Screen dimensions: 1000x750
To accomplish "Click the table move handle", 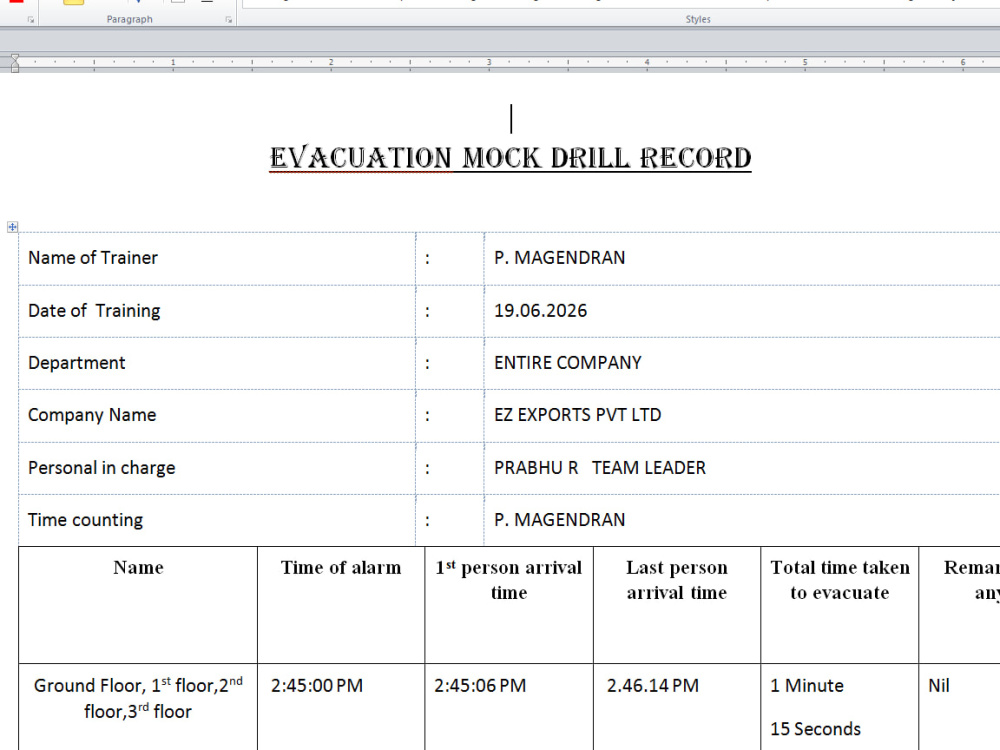I will tap(12, 226).
